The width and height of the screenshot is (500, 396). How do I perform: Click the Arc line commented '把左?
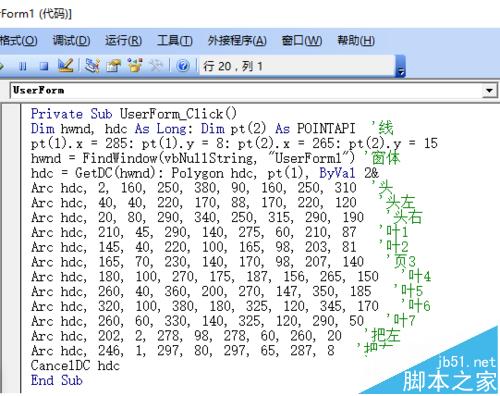[x=215, y=335]
